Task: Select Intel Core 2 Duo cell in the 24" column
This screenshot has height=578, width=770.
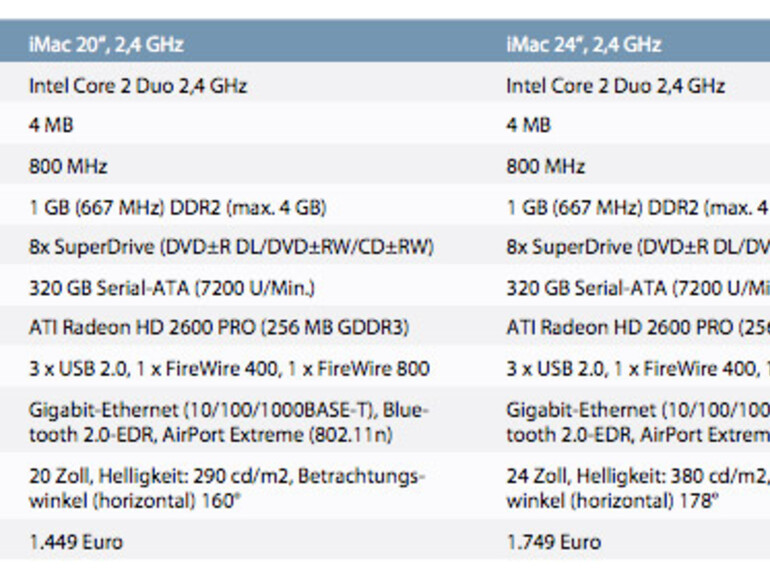Action: click(615, 86)
